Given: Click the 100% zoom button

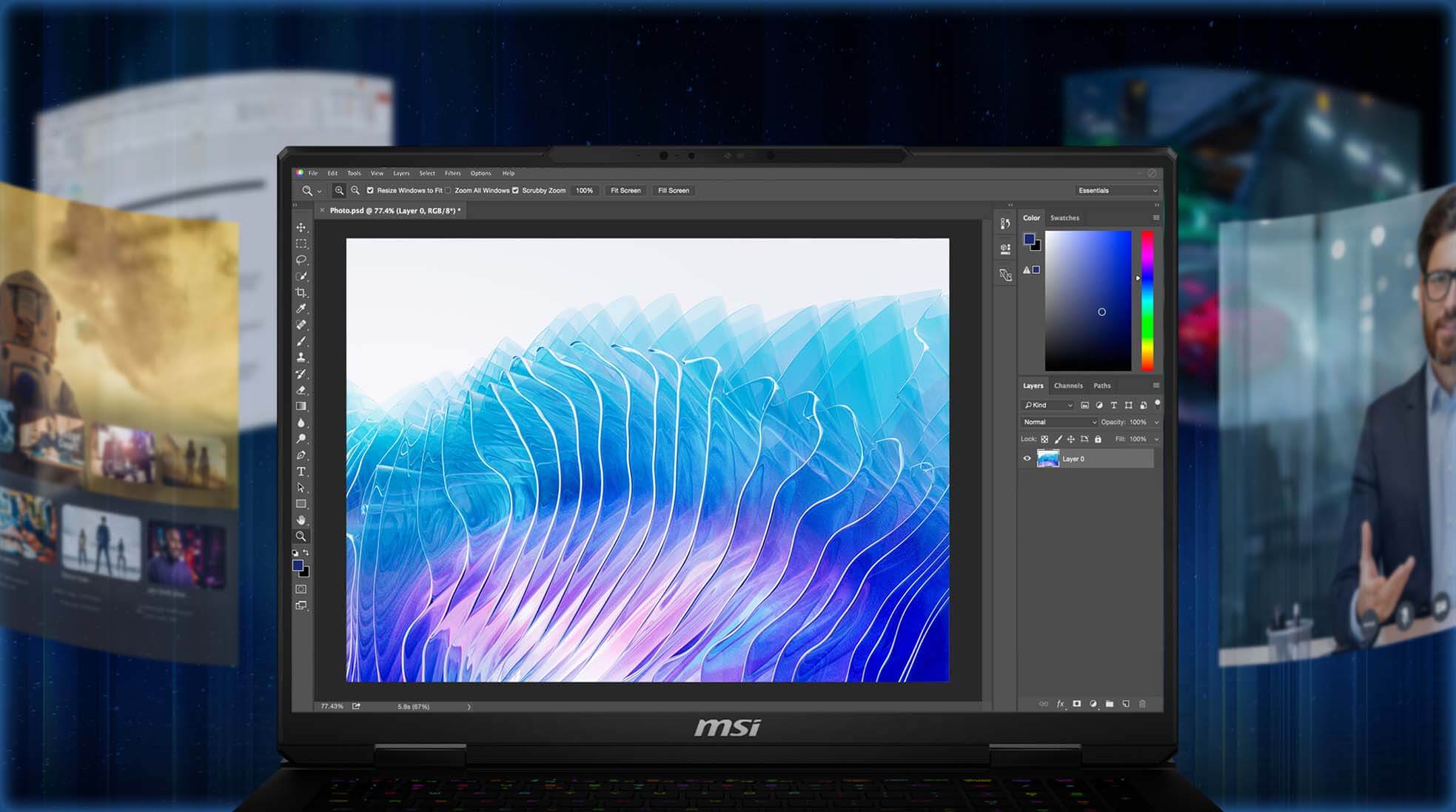Looking at the screenshot, I should [585, 190].
